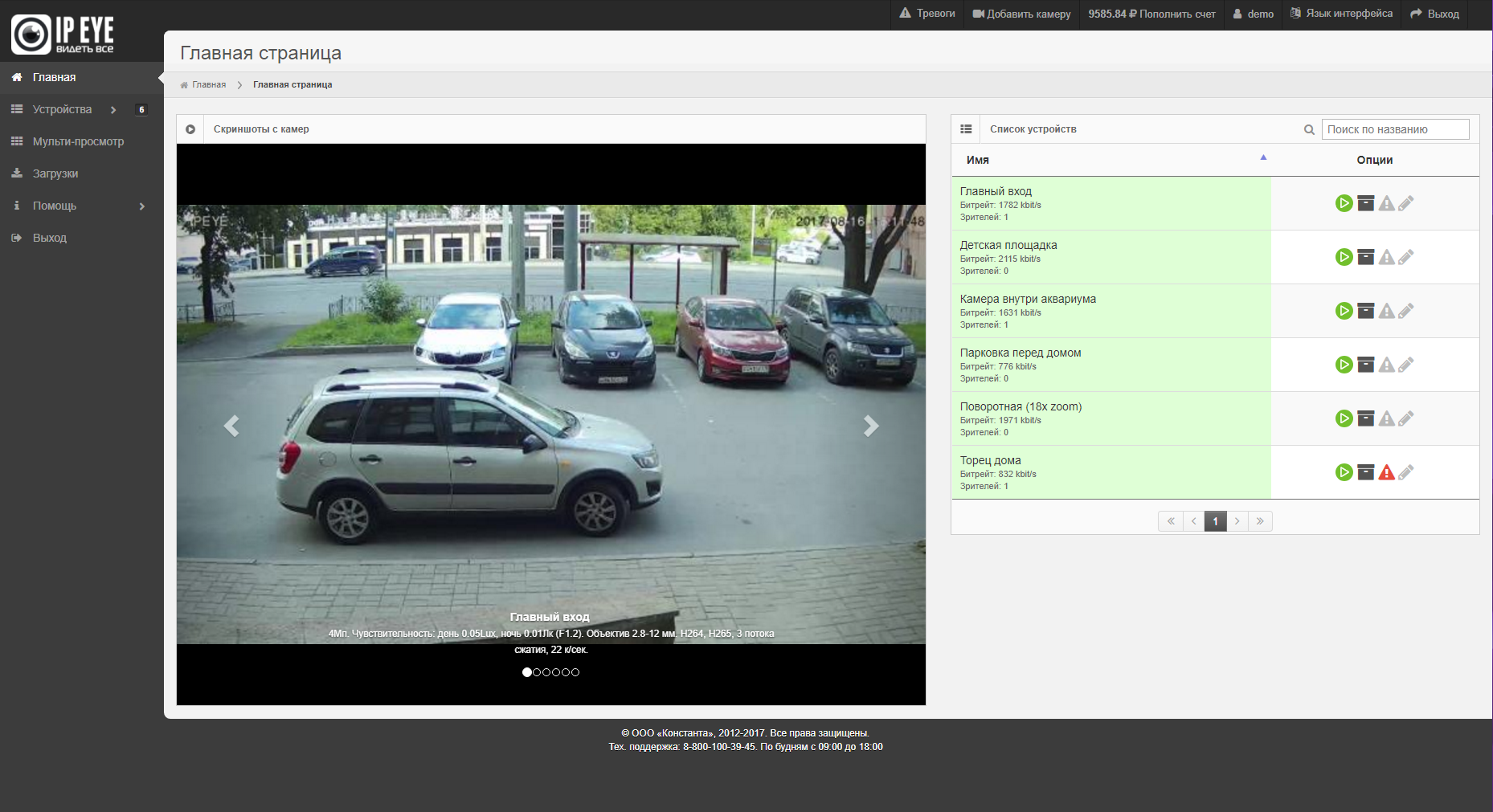Advance screenshot carousel with right arrow
The image size is (1493, 812).
tap(870, 426)
